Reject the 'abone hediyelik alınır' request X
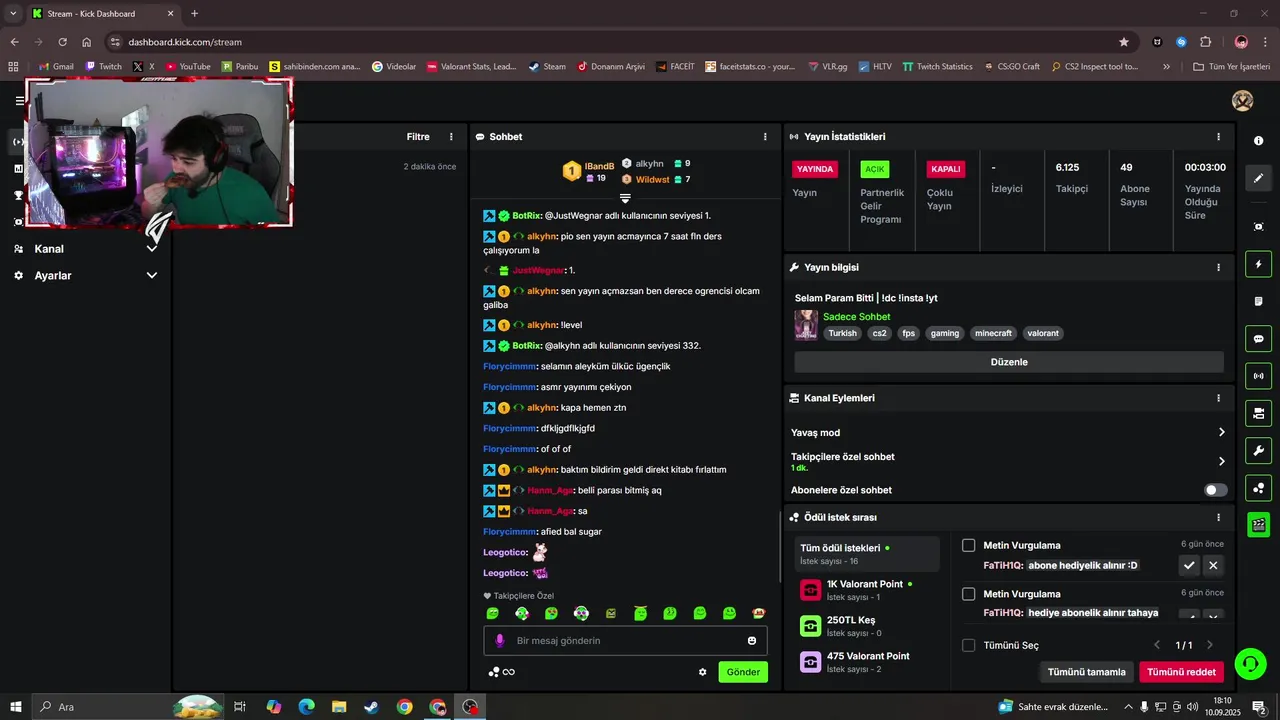The width and height of the screenshot is (1280, 720). click(1213, 565)
